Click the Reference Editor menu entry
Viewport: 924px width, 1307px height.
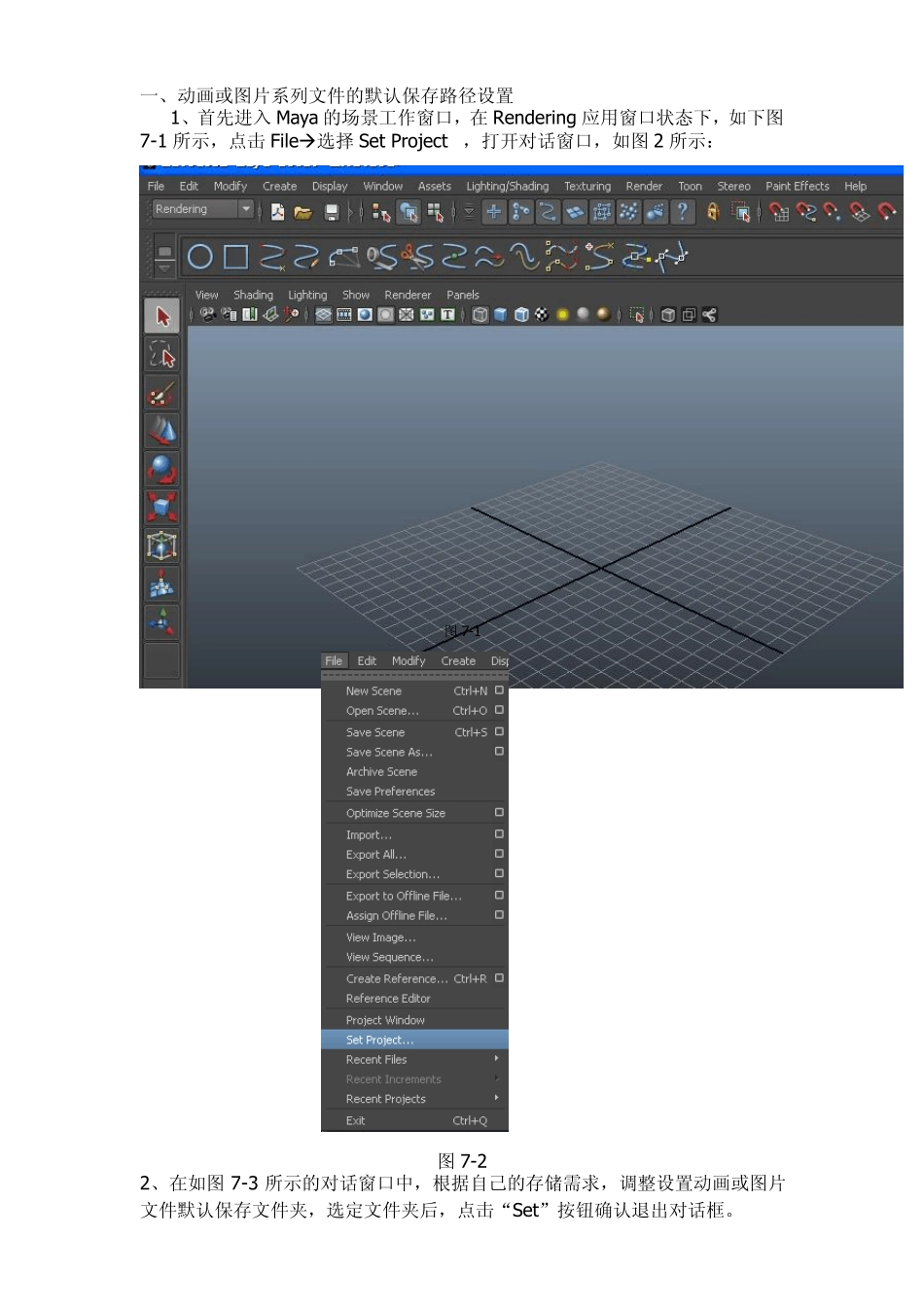click(x=414, y=999)
